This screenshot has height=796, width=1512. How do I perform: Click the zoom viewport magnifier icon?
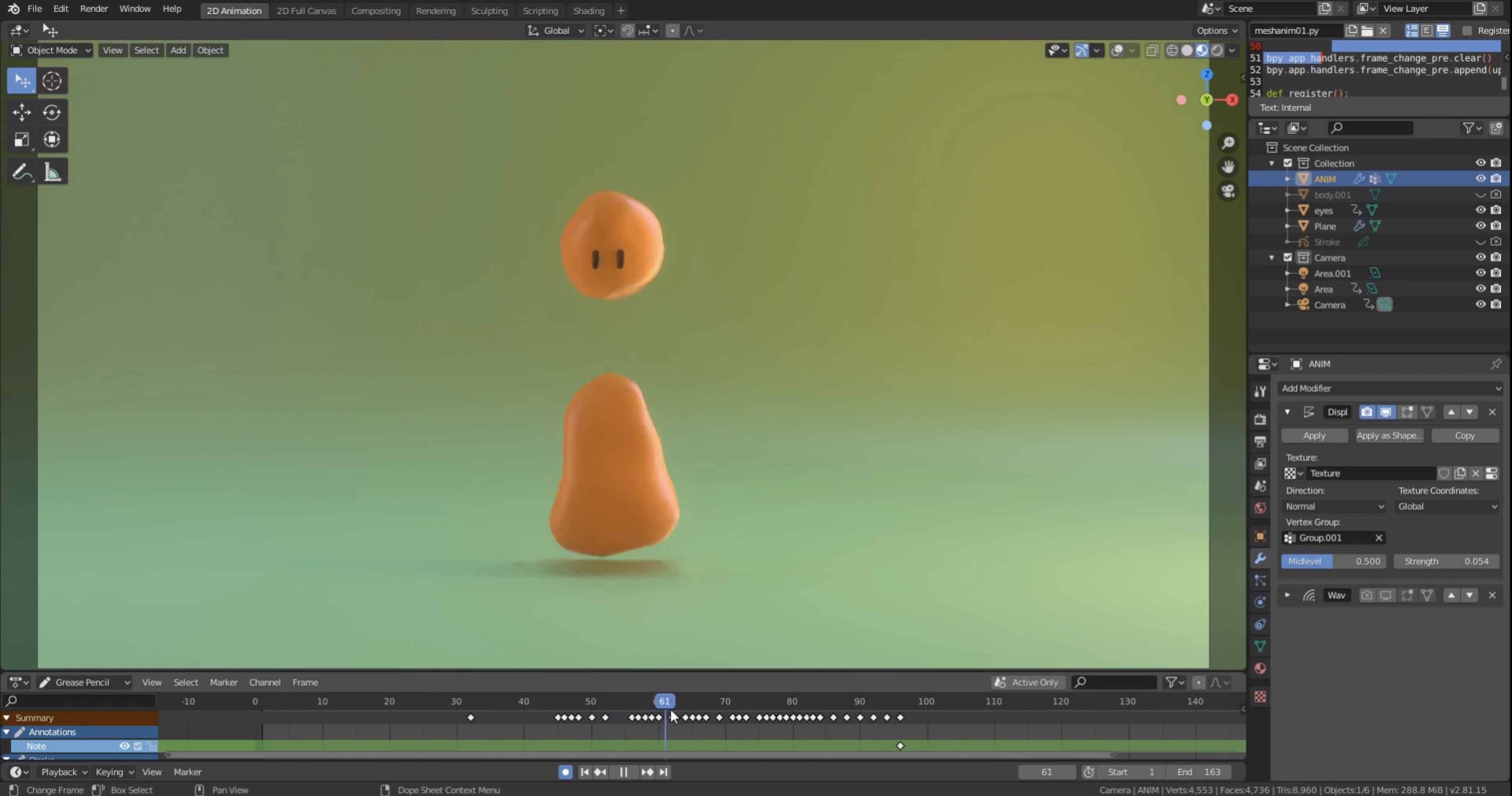[1227, 143]
